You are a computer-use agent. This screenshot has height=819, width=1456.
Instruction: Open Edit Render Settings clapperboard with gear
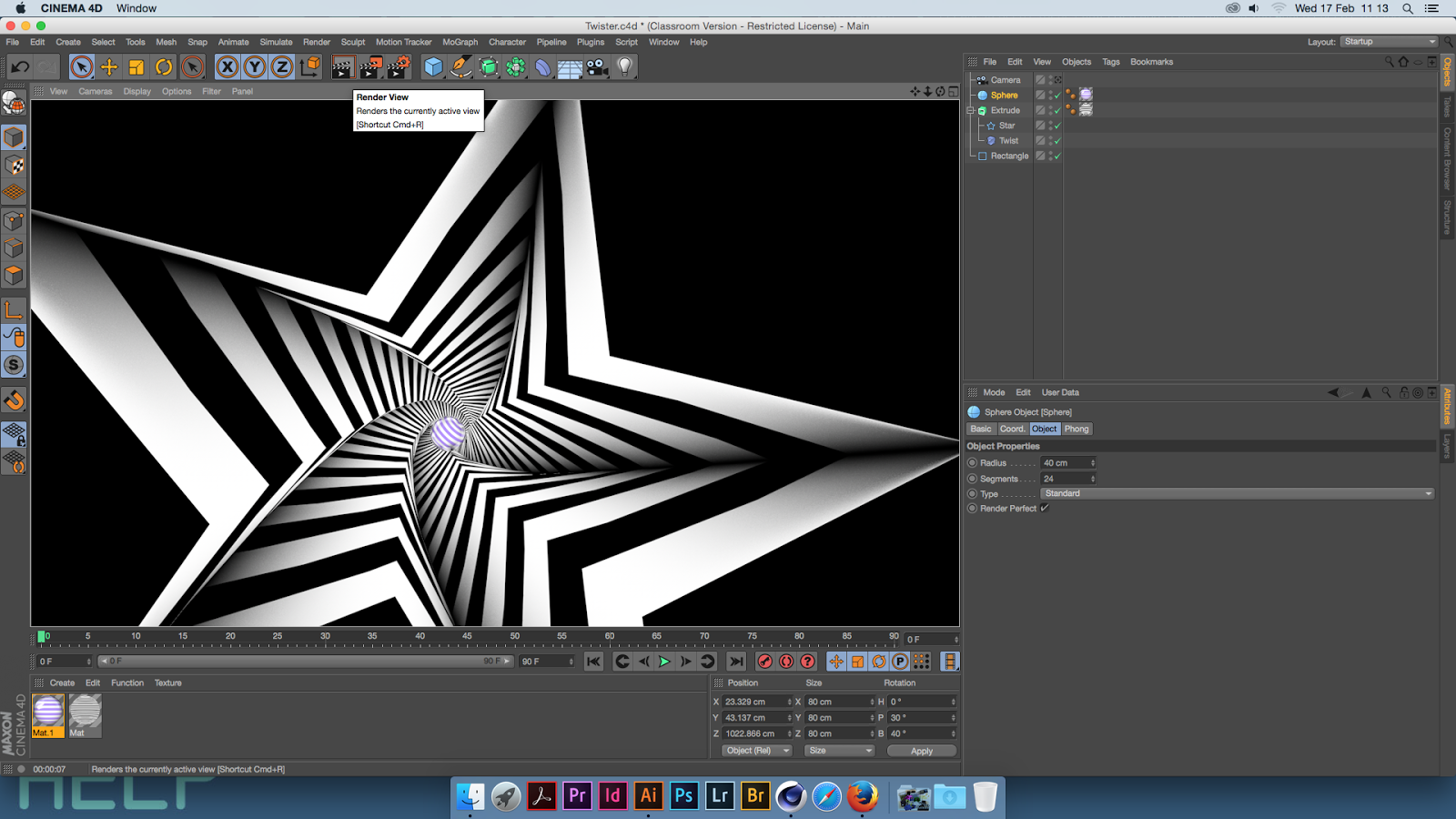point(399,66)
